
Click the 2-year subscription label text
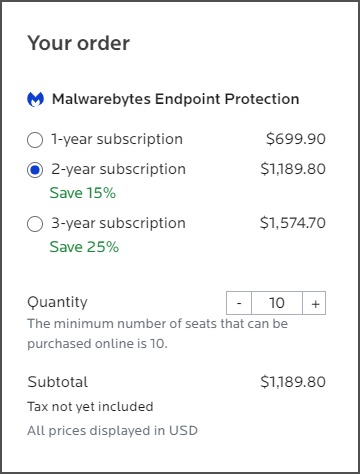point(118,169)
